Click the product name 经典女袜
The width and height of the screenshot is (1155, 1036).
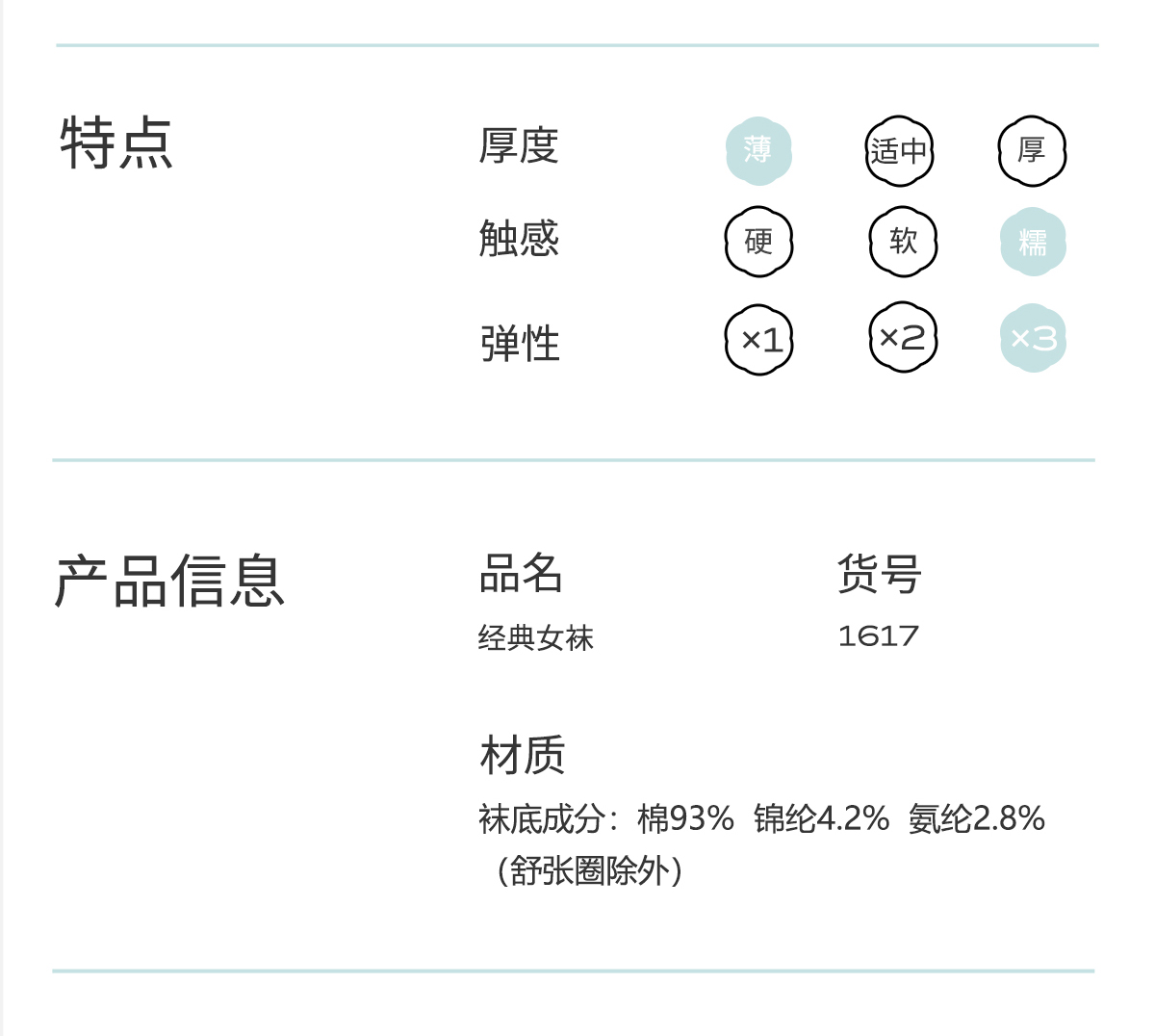point(536,637)
